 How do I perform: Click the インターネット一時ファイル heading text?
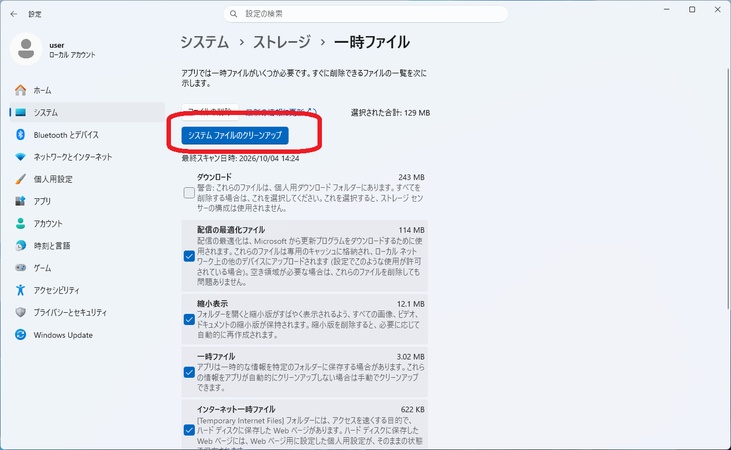[x=236, y=409]
